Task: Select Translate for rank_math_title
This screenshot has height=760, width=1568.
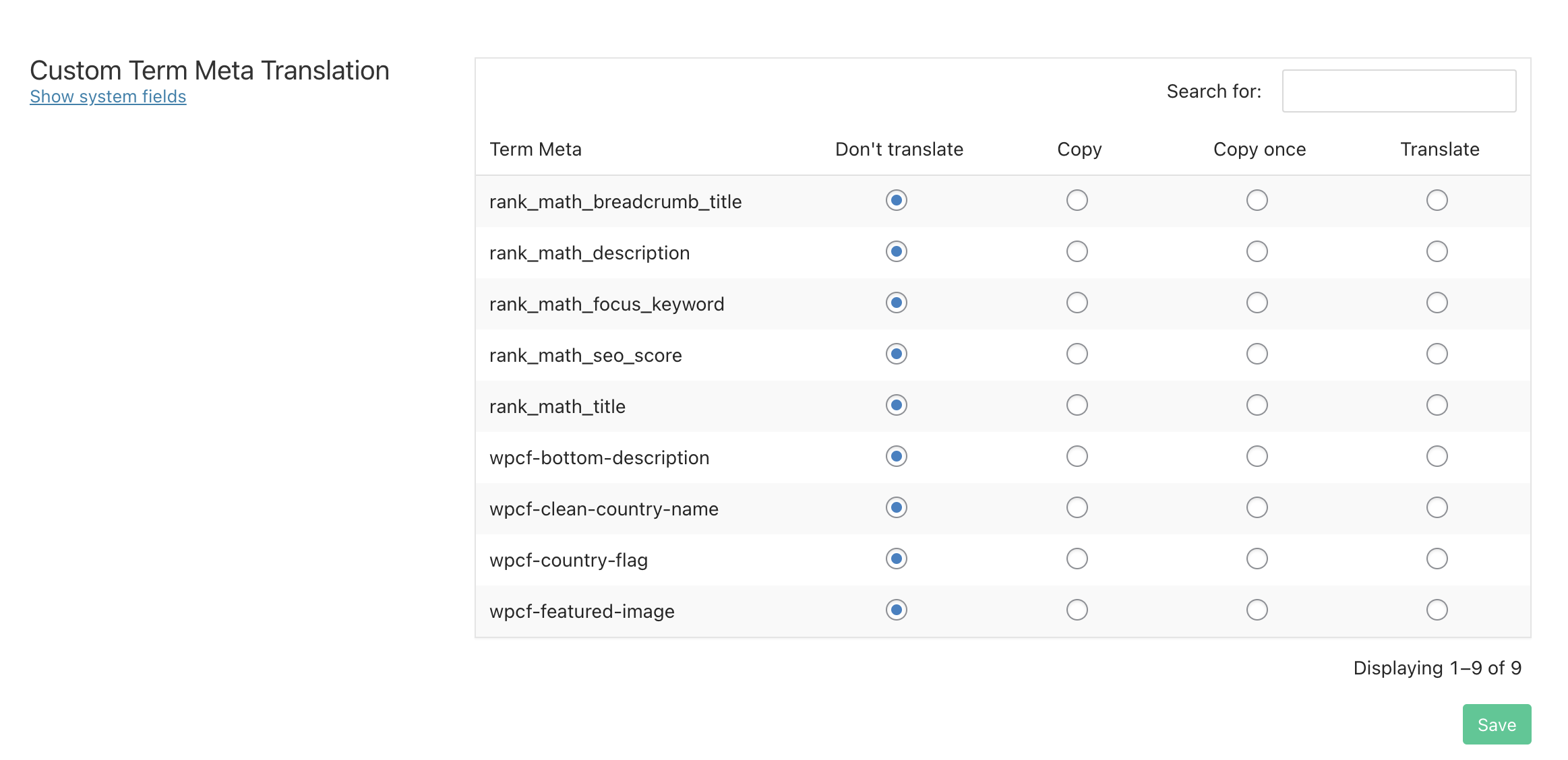Action: [x=1437, y=405]
